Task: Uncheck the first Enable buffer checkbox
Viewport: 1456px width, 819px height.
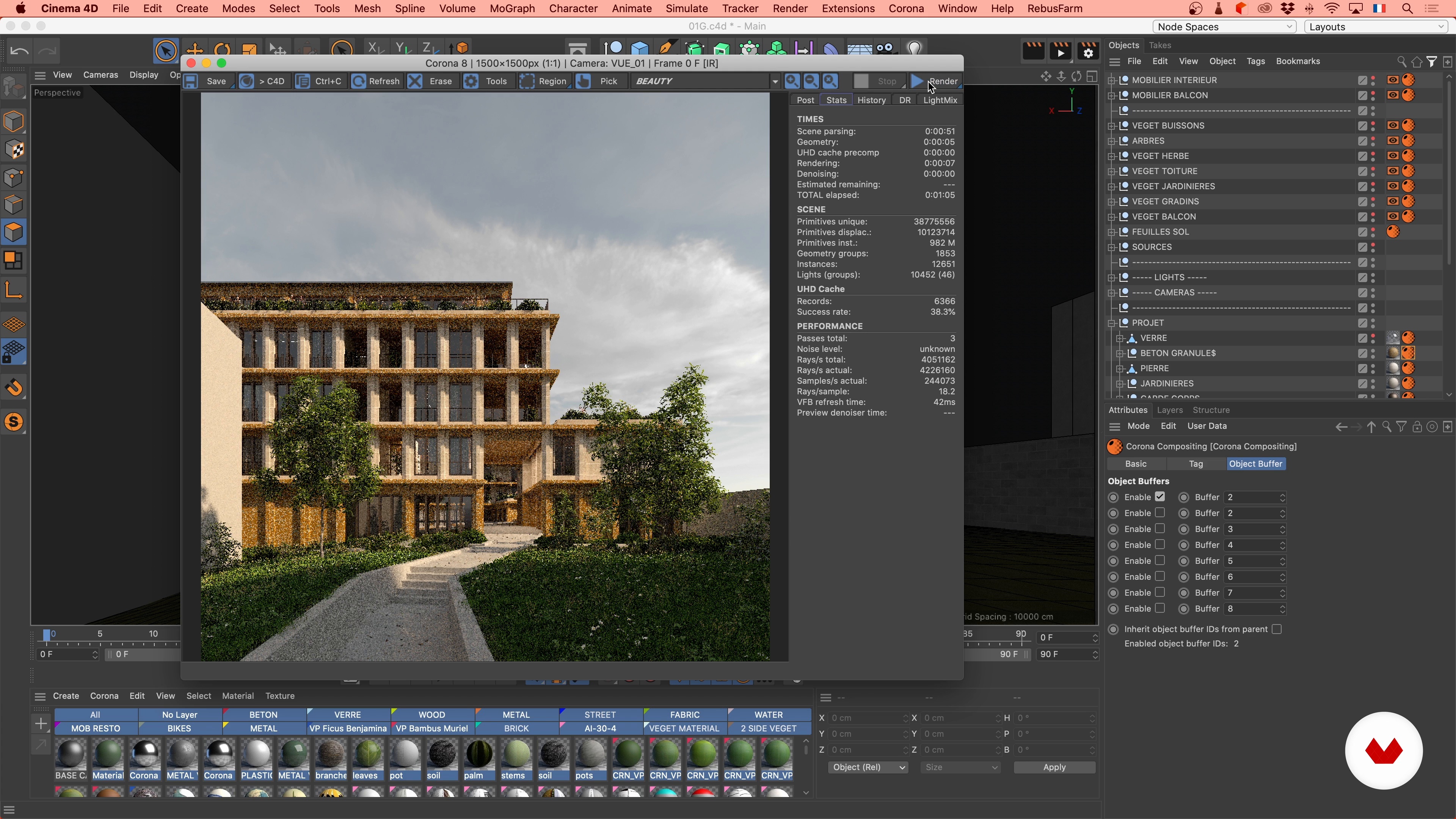Action: (1160, 497)
